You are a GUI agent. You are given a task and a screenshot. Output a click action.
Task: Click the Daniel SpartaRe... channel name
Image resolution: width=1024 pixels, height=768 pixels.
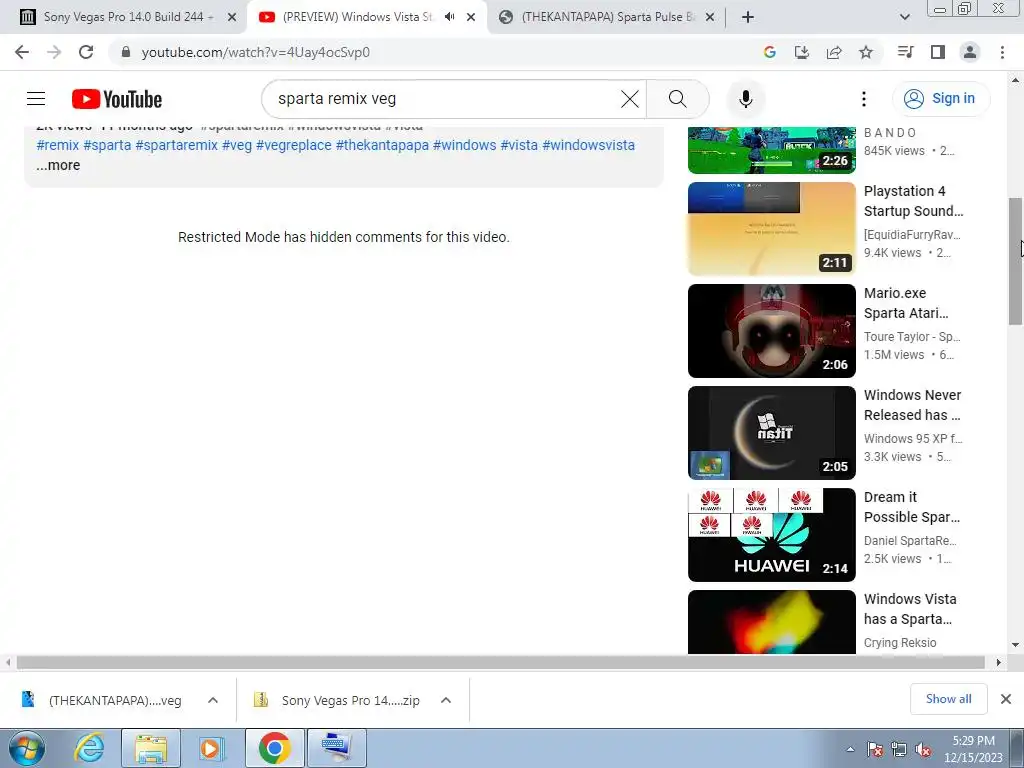point(910,540)
